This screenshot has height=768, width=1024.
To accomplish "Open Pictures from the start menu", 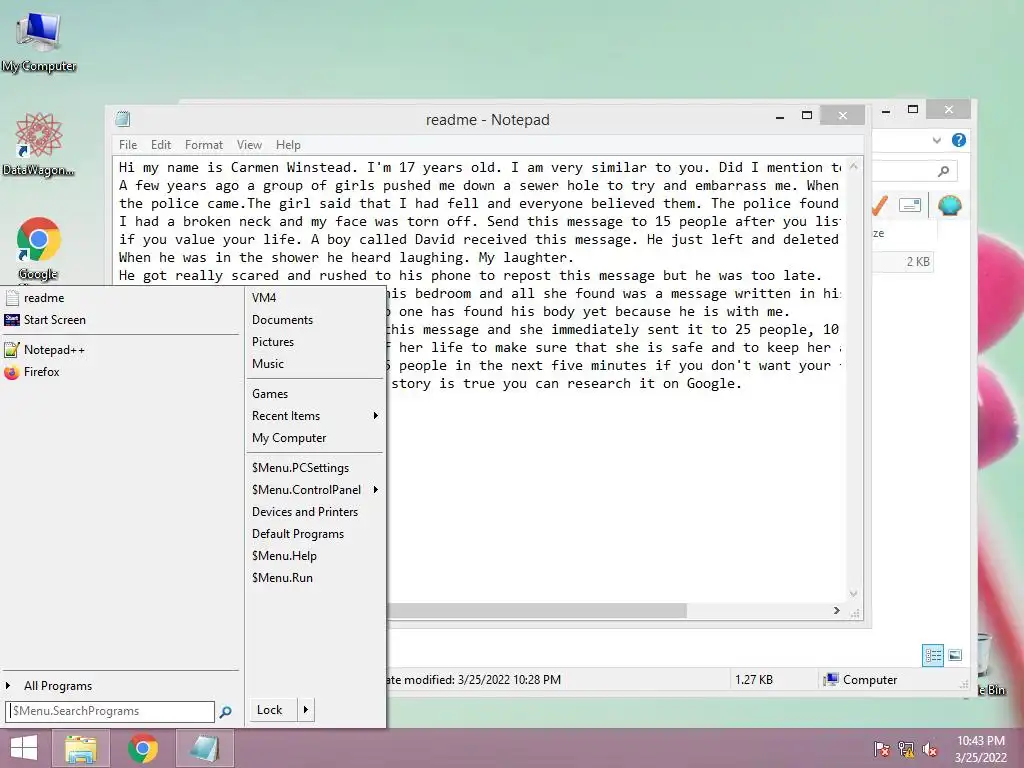I will pos(315,342).
